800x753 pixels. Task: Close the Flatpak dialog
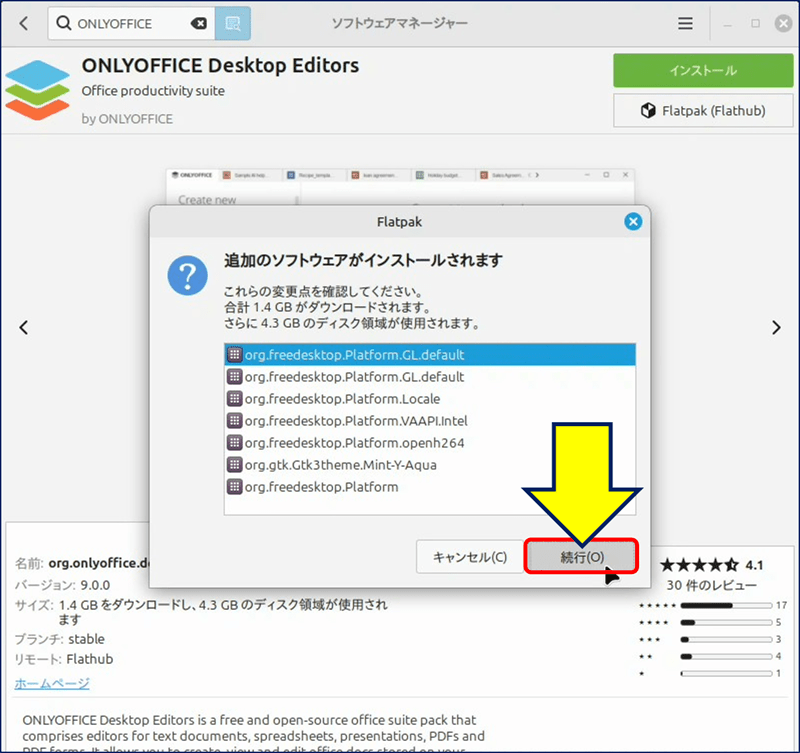(x=633, y=221)
